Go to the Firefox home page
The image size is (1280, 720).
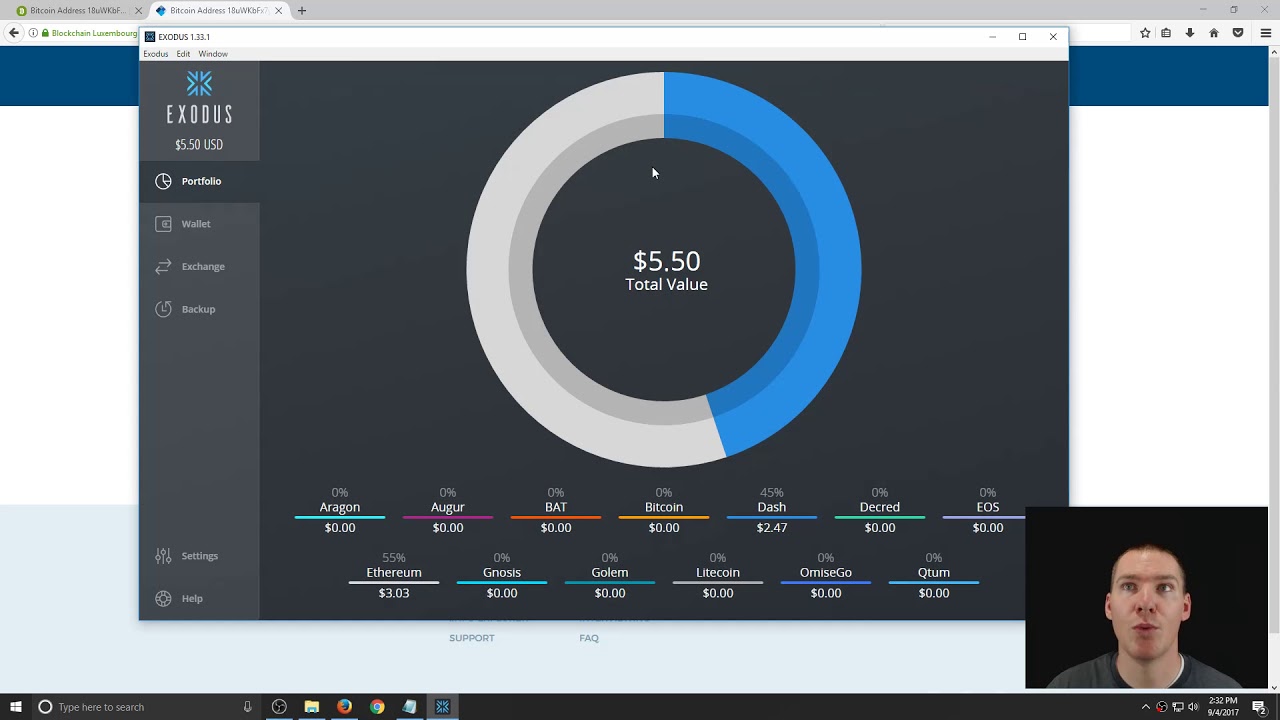pyautogui.click(x=1214, y=33)
